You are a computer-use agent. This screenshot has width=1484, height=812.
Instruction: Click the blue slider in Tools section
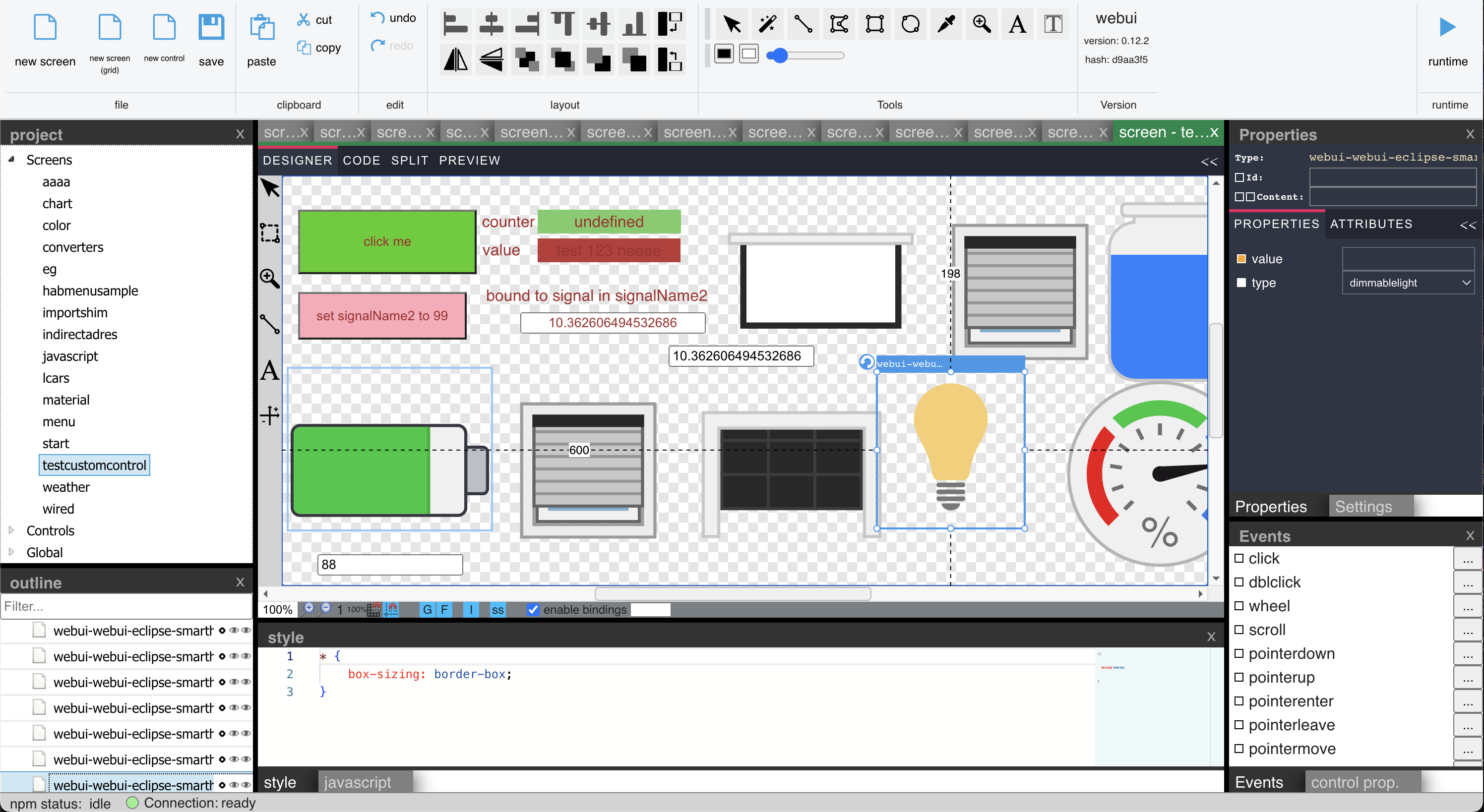[779, 56]
